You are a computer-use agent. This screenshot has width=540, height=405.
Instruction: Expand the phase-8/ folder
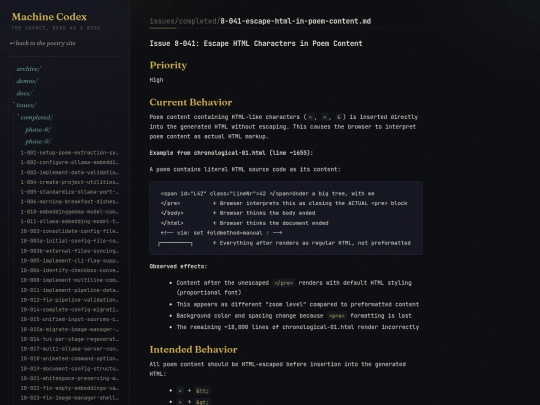38,129
